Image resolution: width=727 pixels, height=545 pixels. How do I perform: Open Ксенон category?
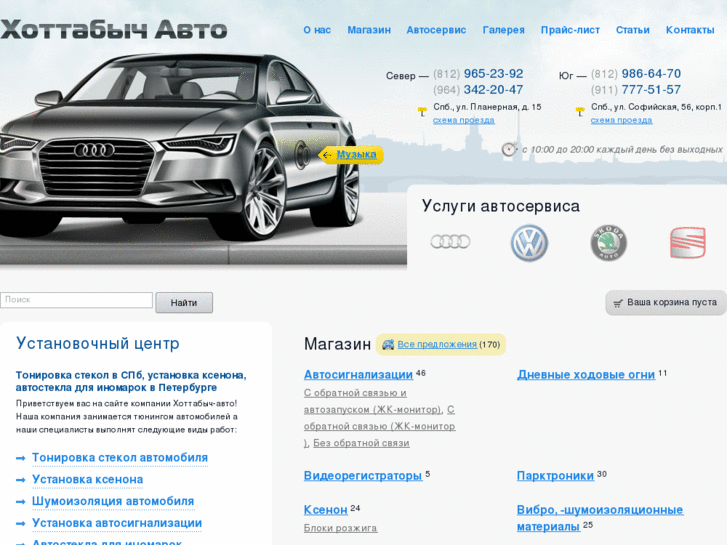click(325, 510)
